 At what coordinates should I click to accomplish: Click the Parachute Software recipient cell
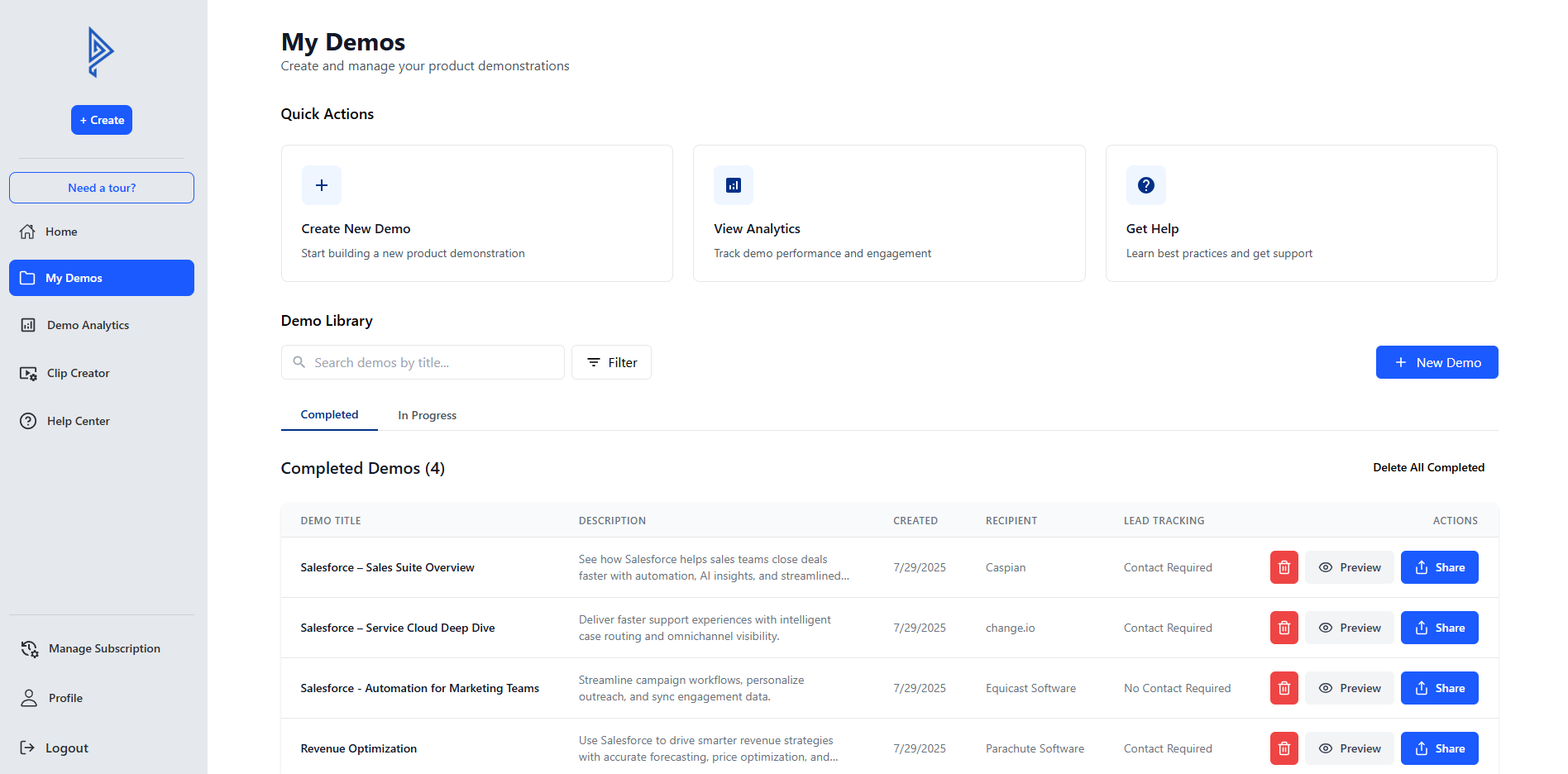(x=1035, y=748)
